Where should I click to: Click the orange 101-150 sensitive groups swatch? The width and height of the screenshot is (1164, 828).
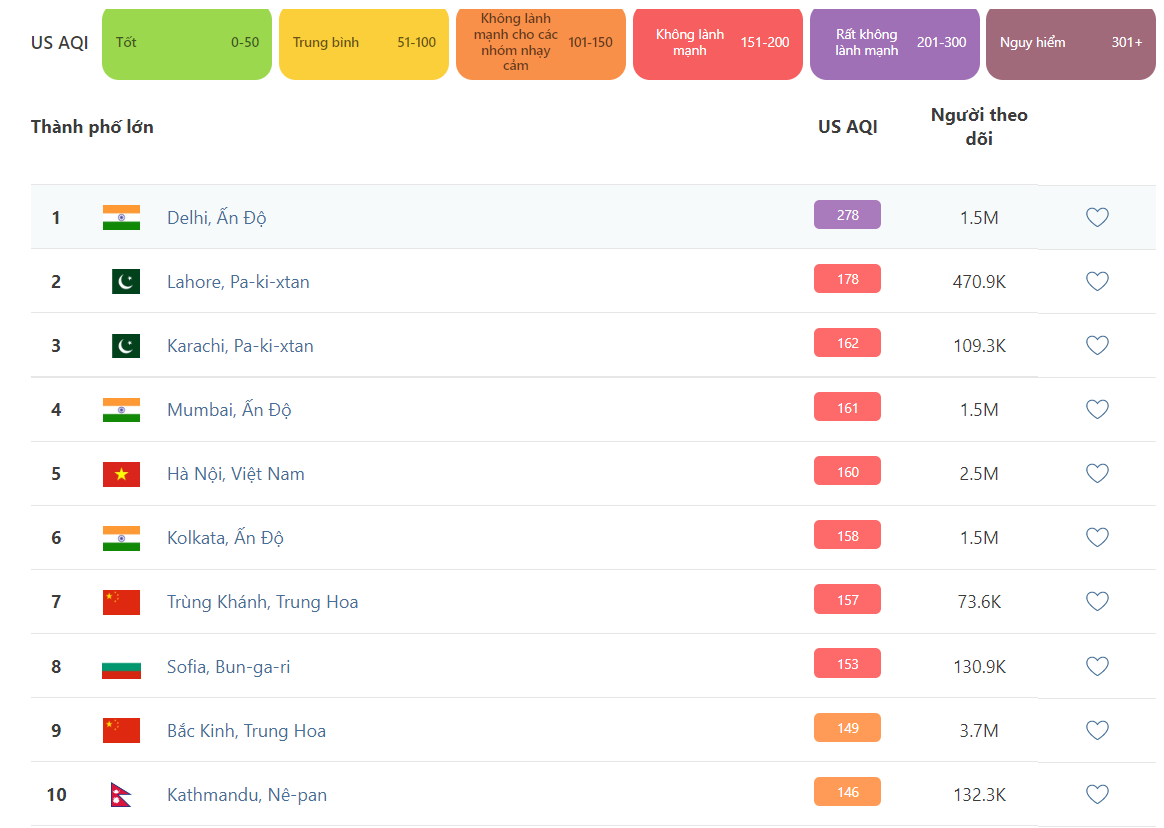click(541, 43)
